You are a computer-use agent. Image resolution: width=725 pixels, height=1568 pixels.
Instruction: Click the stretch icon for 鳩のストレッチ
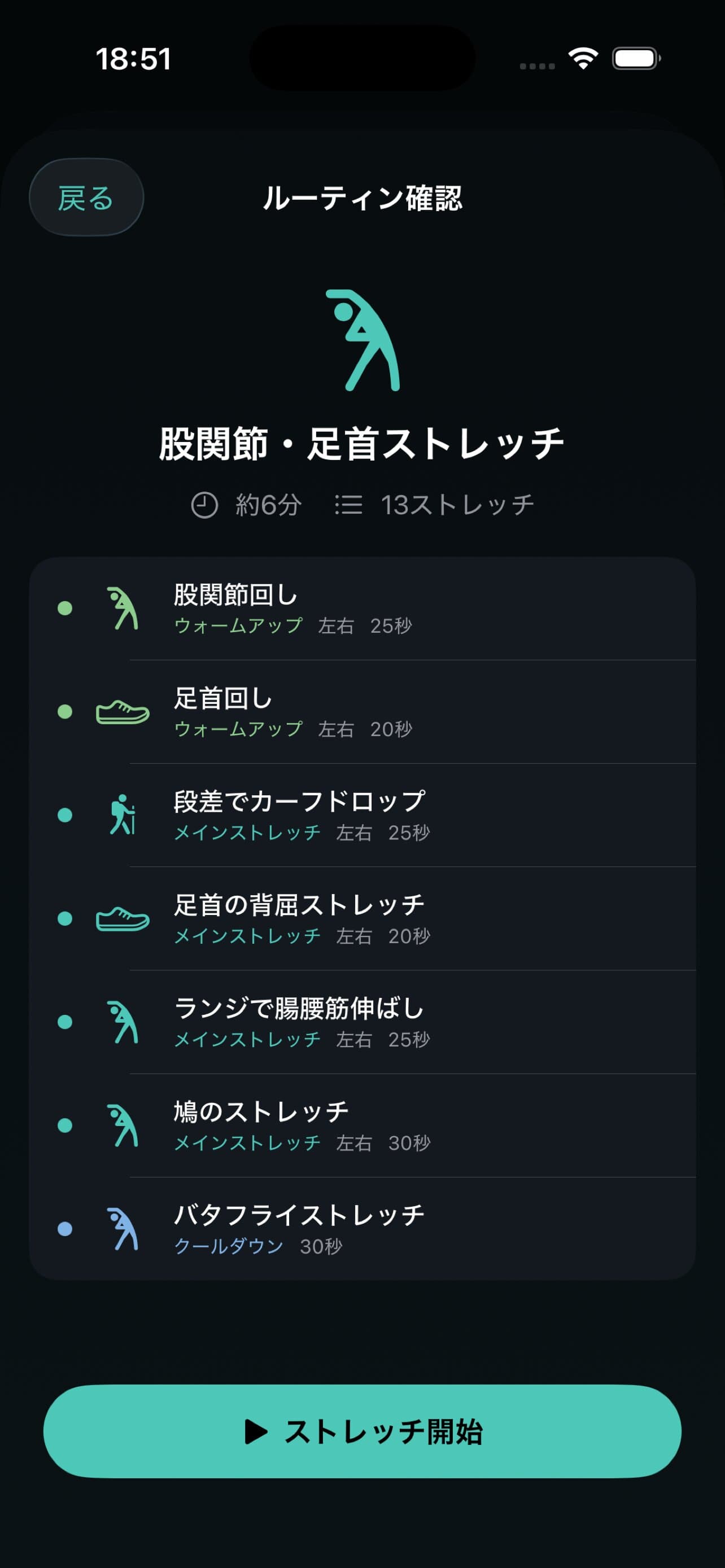(123, 1125)
